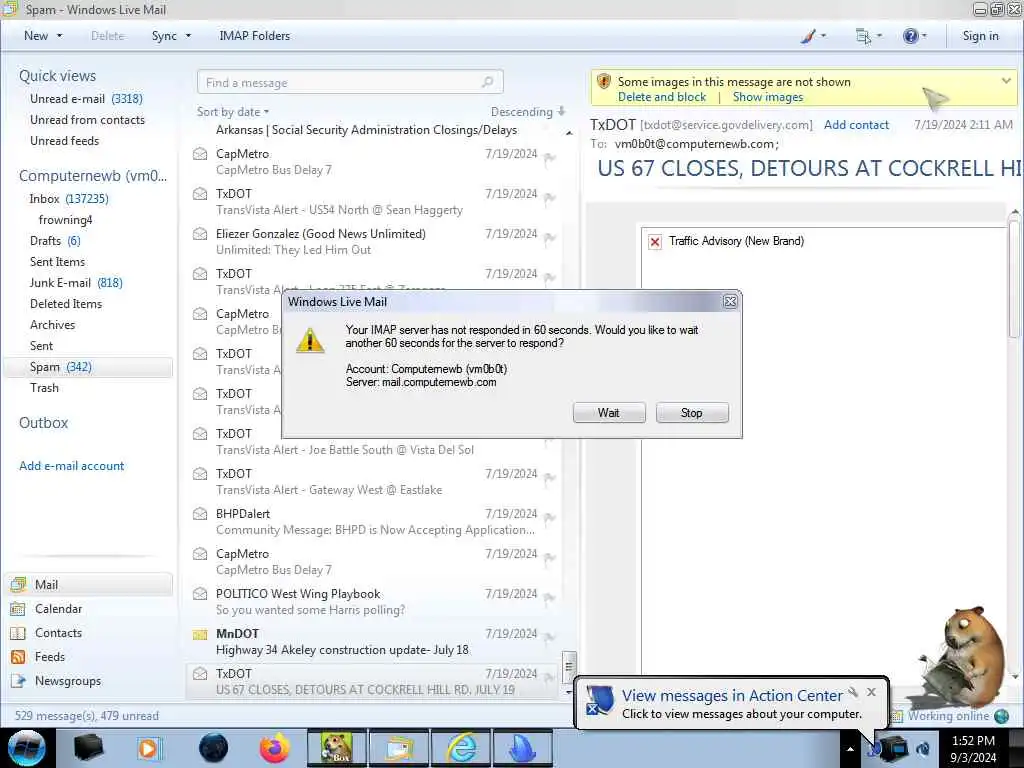Screen dimensions: 1024x768
Task: Open the TxDOT Joe Battle South message
Action: pos(372,444)
